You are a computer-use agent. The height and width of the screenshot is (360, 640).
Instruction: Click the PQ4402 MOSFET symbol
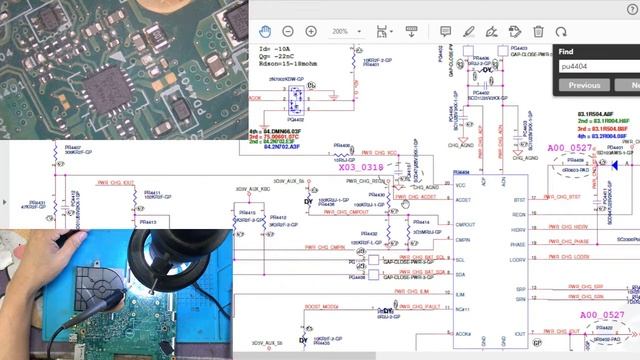pos(296,101)
